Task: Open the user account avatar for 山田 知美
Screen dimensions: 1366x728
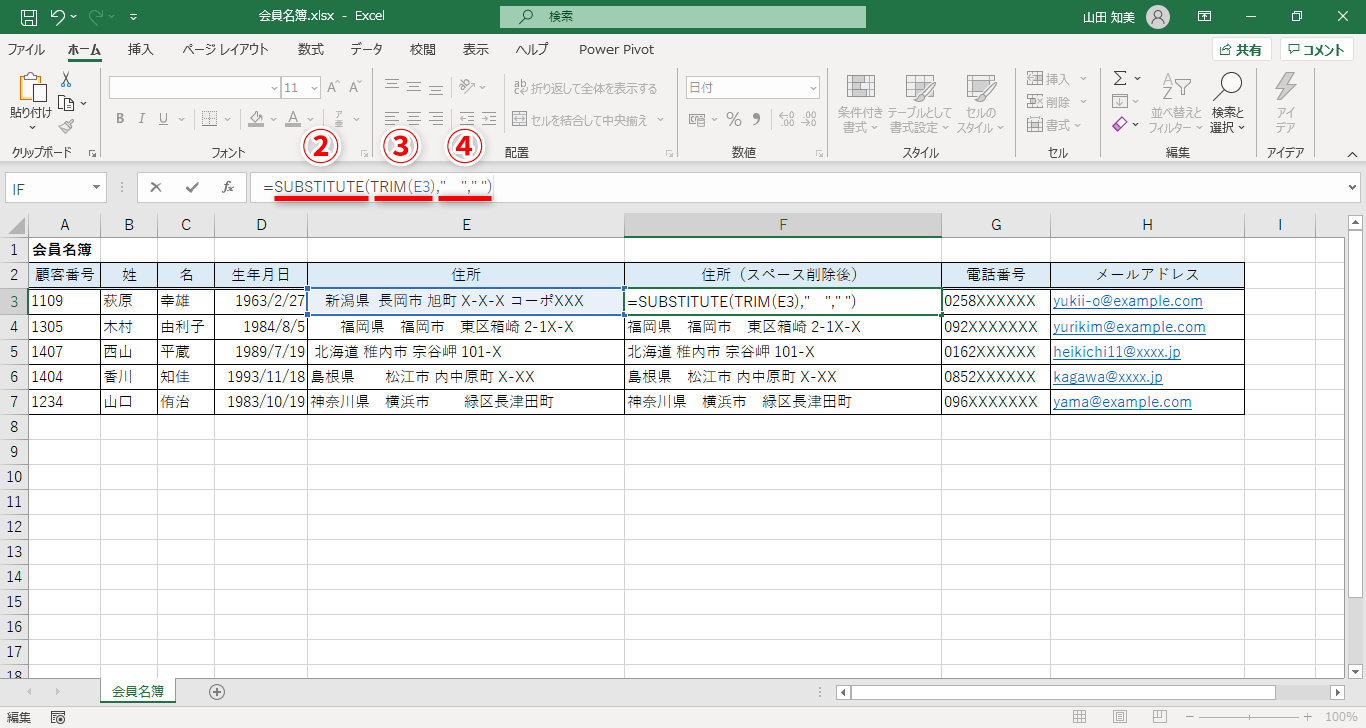Action: pyautogui.click(x=1158, y=17)
